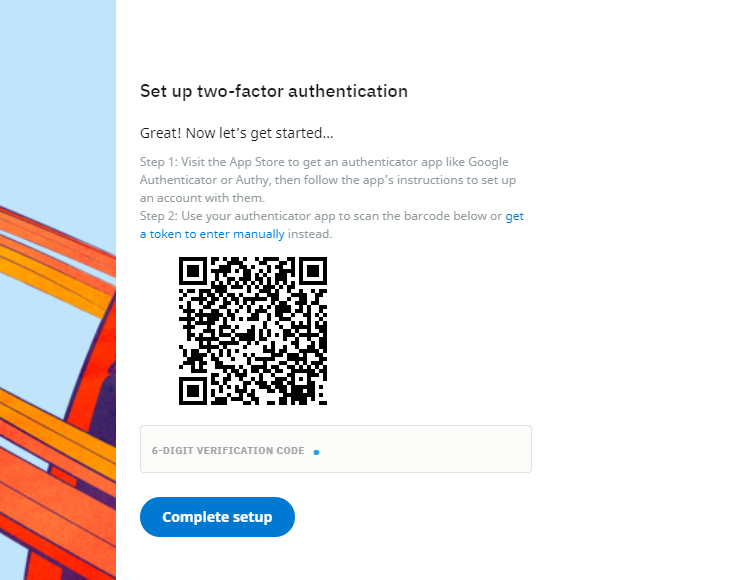749x580 pixels.
Task: Click the word "Google" in Step 1
Action: [x=487, y=162]
